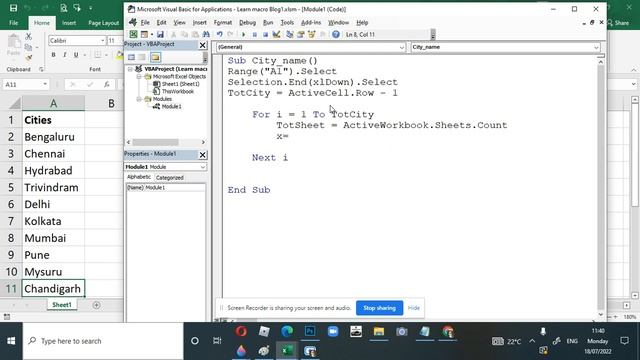
Task: Open the Tools menu
Action: pos(287,22)
